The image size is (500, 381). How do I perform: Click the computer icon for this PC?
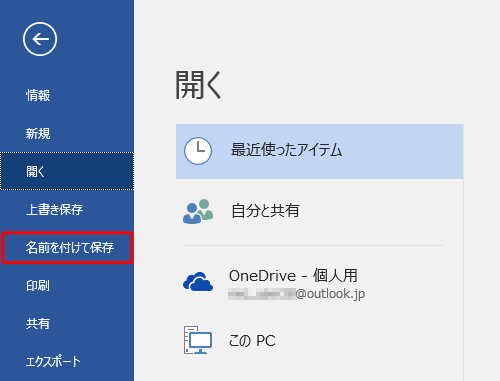pyautogui.click(x=198, y=340)
